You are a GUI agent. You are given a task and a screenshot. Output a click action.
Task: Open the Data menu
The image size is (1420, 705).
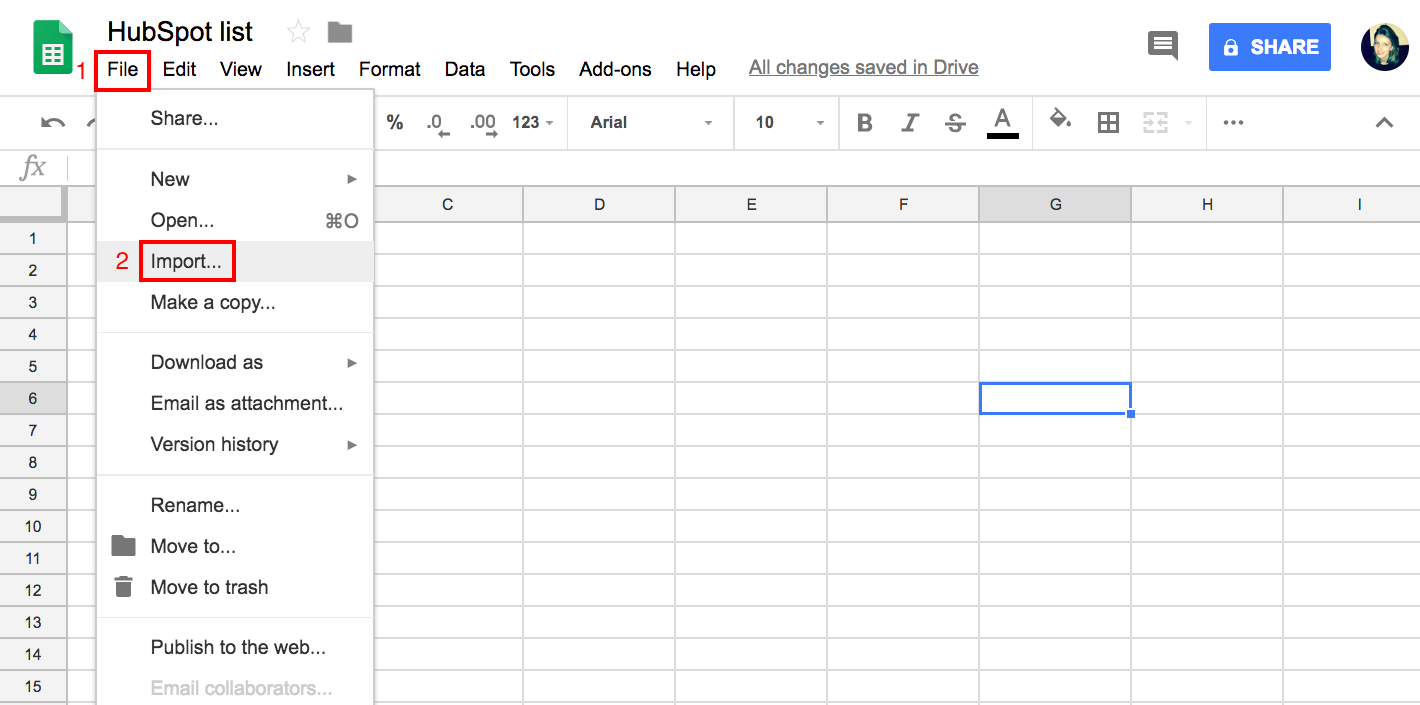coord(465,70)
